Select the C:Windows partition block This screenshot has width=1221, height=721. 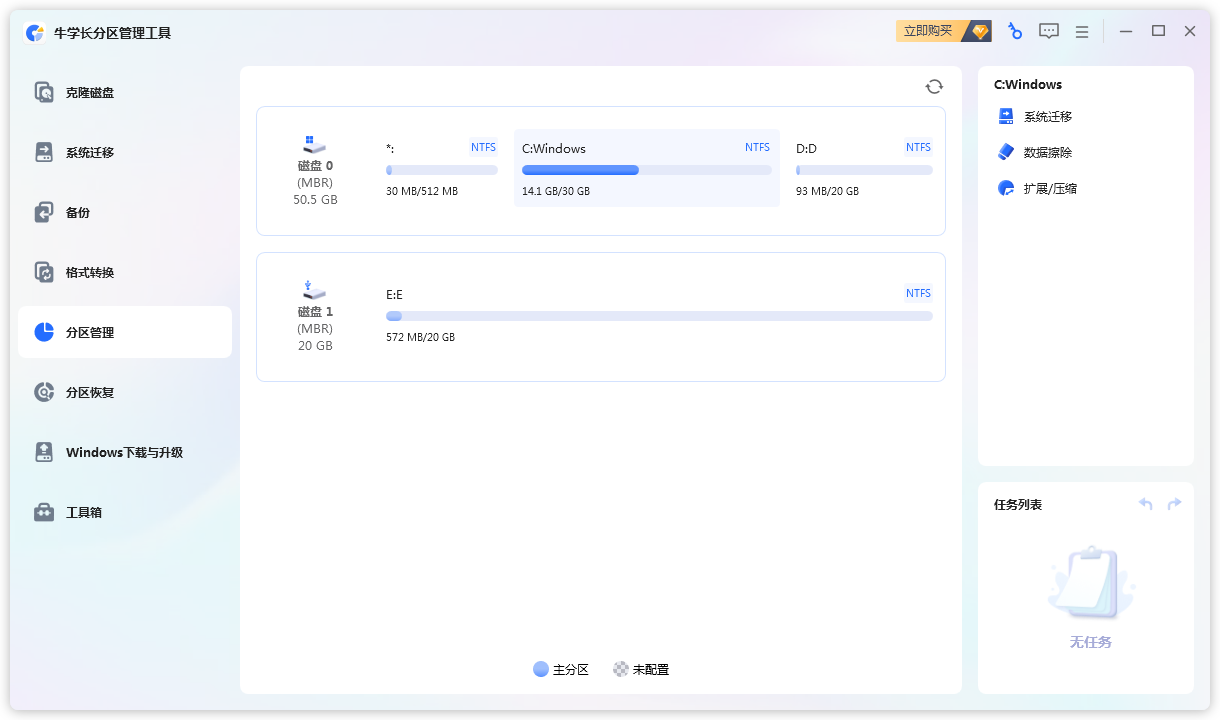click(x=646, y=168)
